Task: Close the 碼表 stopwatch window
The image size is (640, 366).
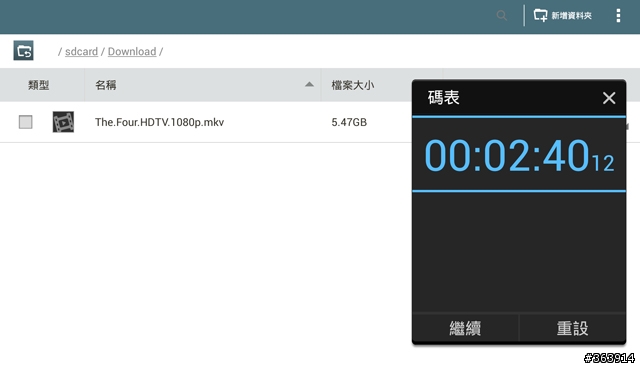Action: pyautogui.click(x=609, y=98)
